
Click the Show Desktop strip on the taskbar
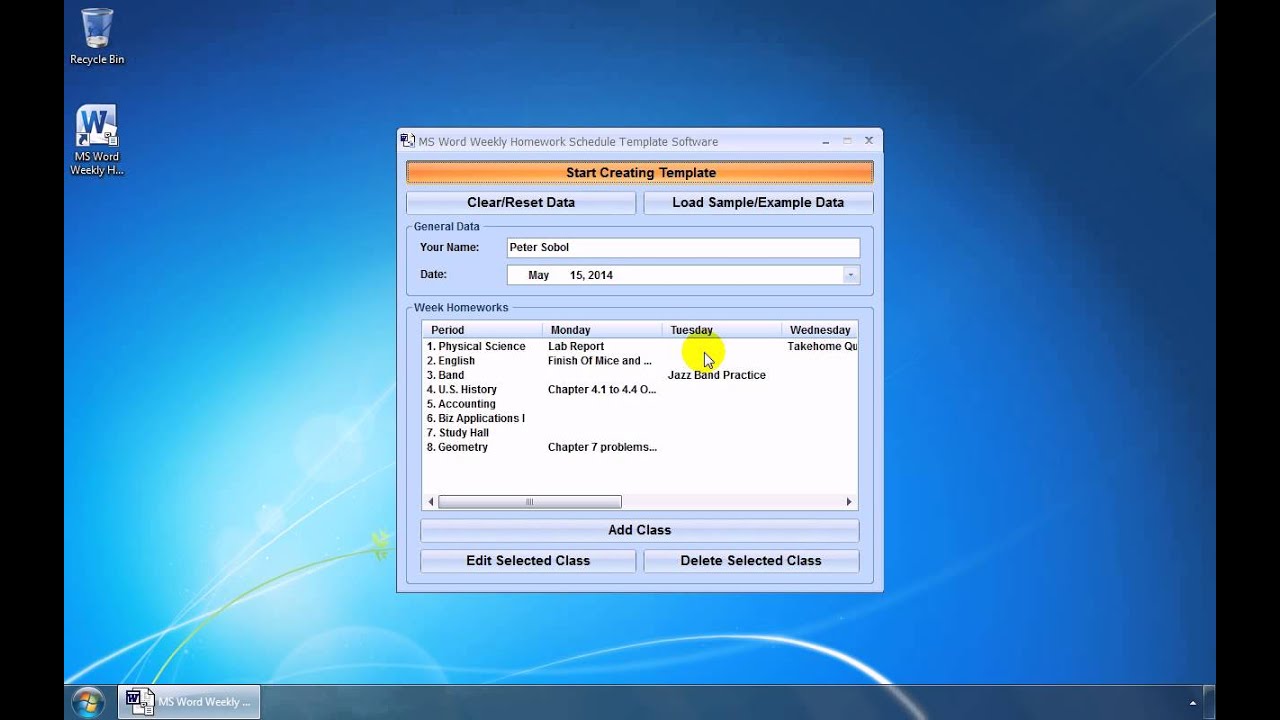1209,702
